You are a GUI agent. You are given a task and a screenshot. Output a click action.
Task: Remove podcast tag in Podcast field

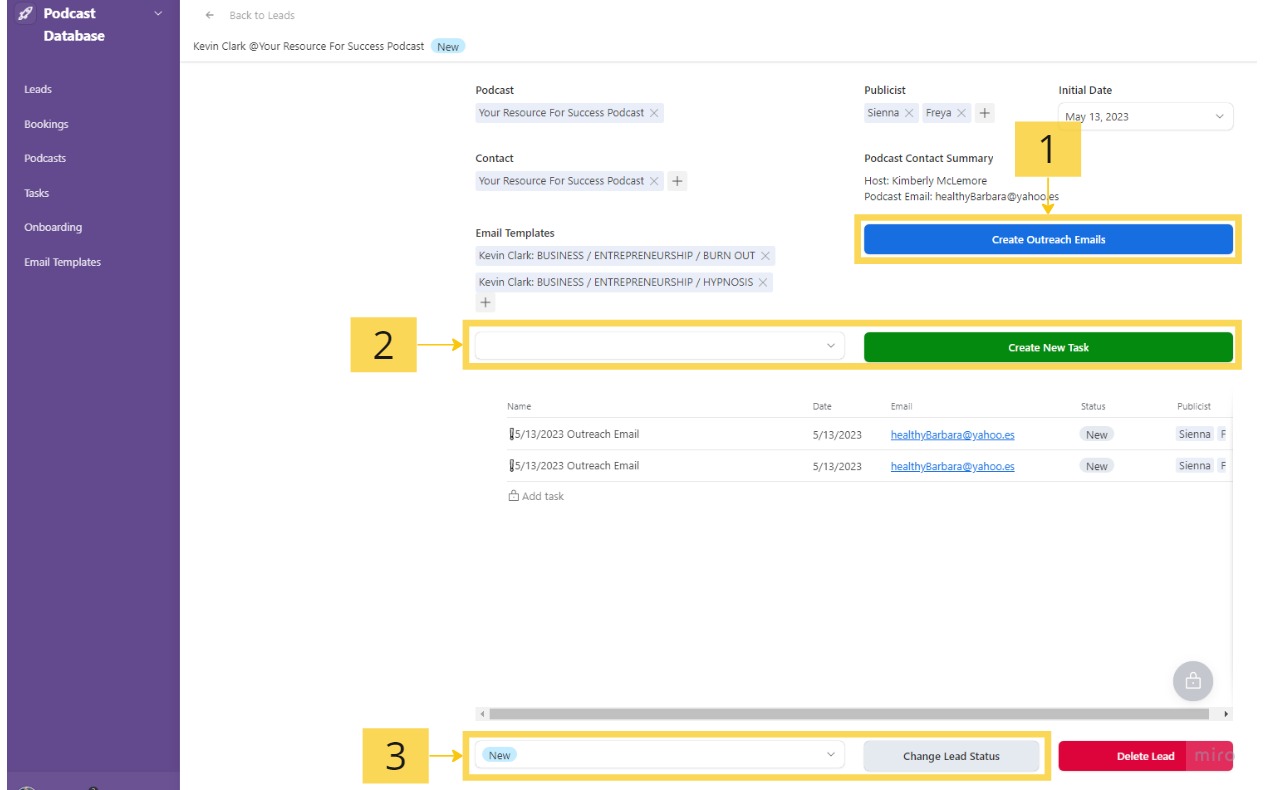[654, 113]
